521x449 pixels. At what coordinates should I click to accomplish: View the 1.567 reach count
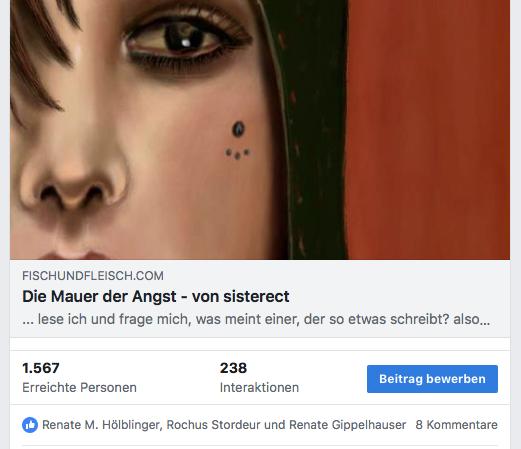(41, 368)
